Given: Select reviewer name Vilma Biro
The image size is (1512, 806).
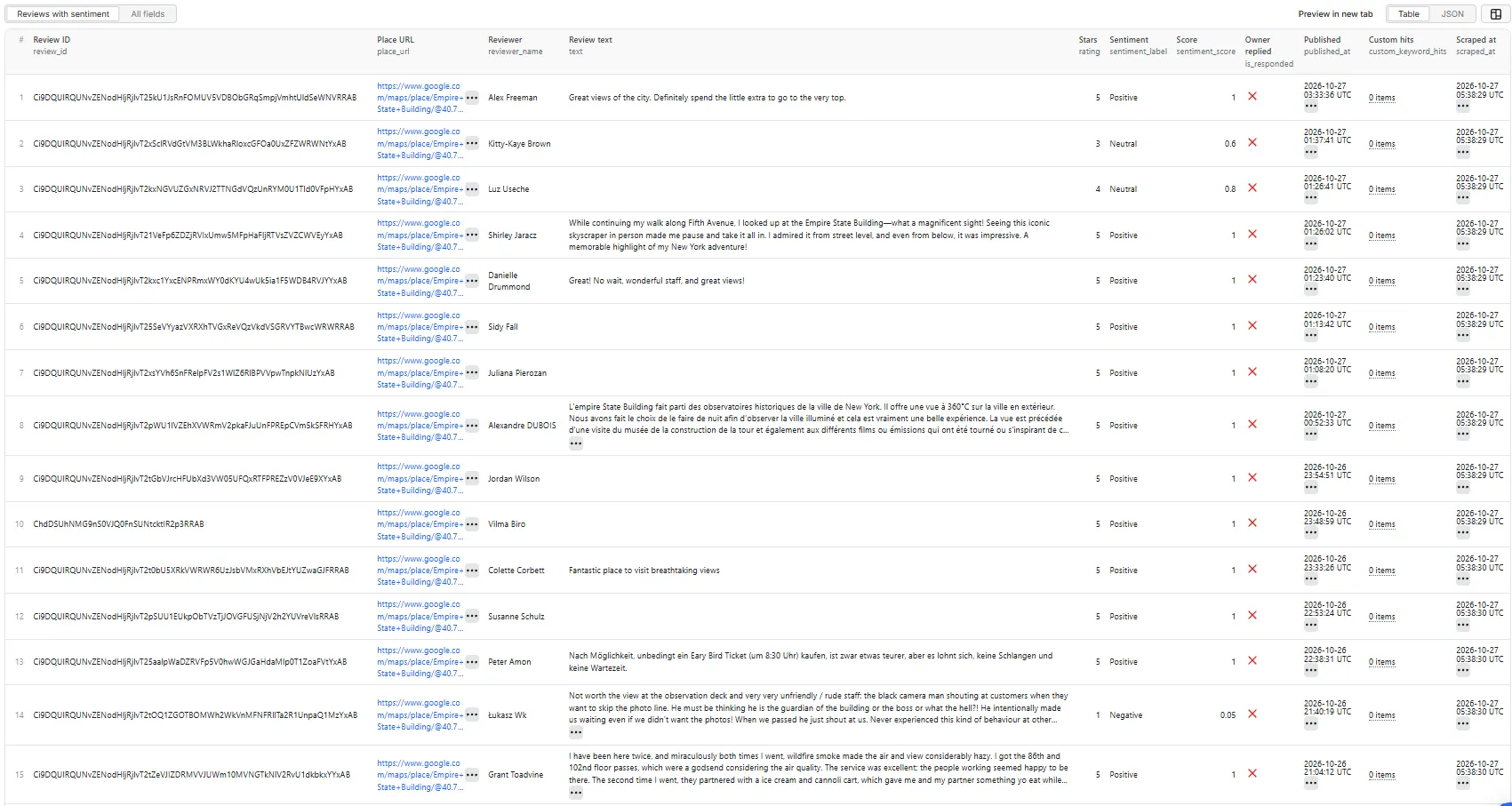Looking at the screenshot, I should tap(507, 524).
